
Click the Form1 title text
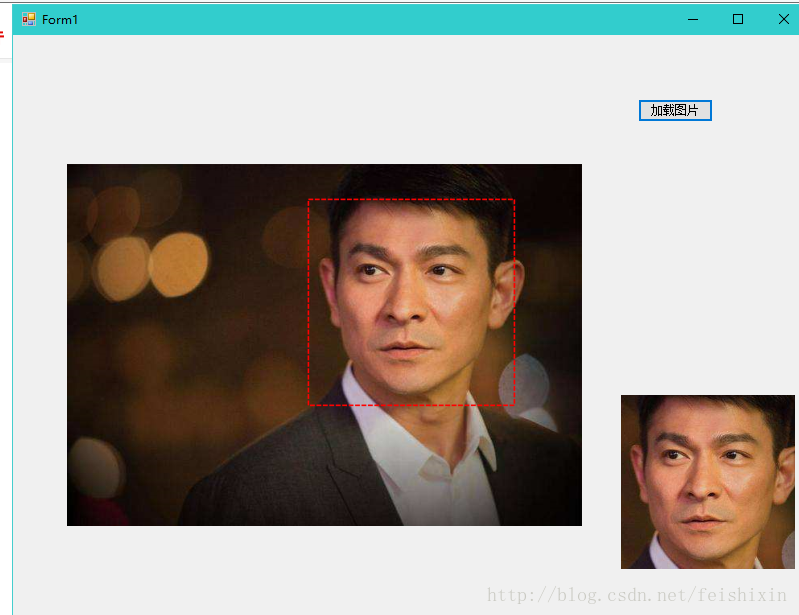point(60,20)
